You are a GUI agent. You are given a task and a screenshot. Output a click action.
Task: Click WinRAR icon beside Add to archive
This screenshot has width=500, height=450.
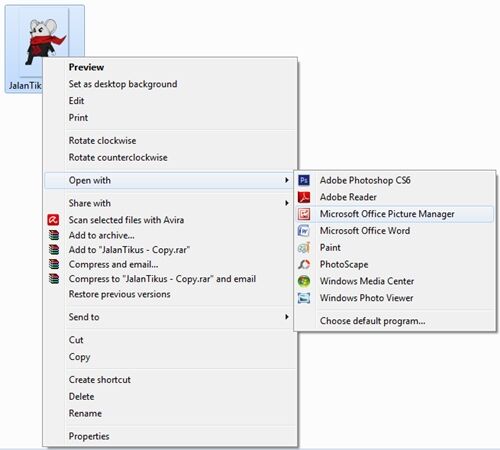[54, 235]
